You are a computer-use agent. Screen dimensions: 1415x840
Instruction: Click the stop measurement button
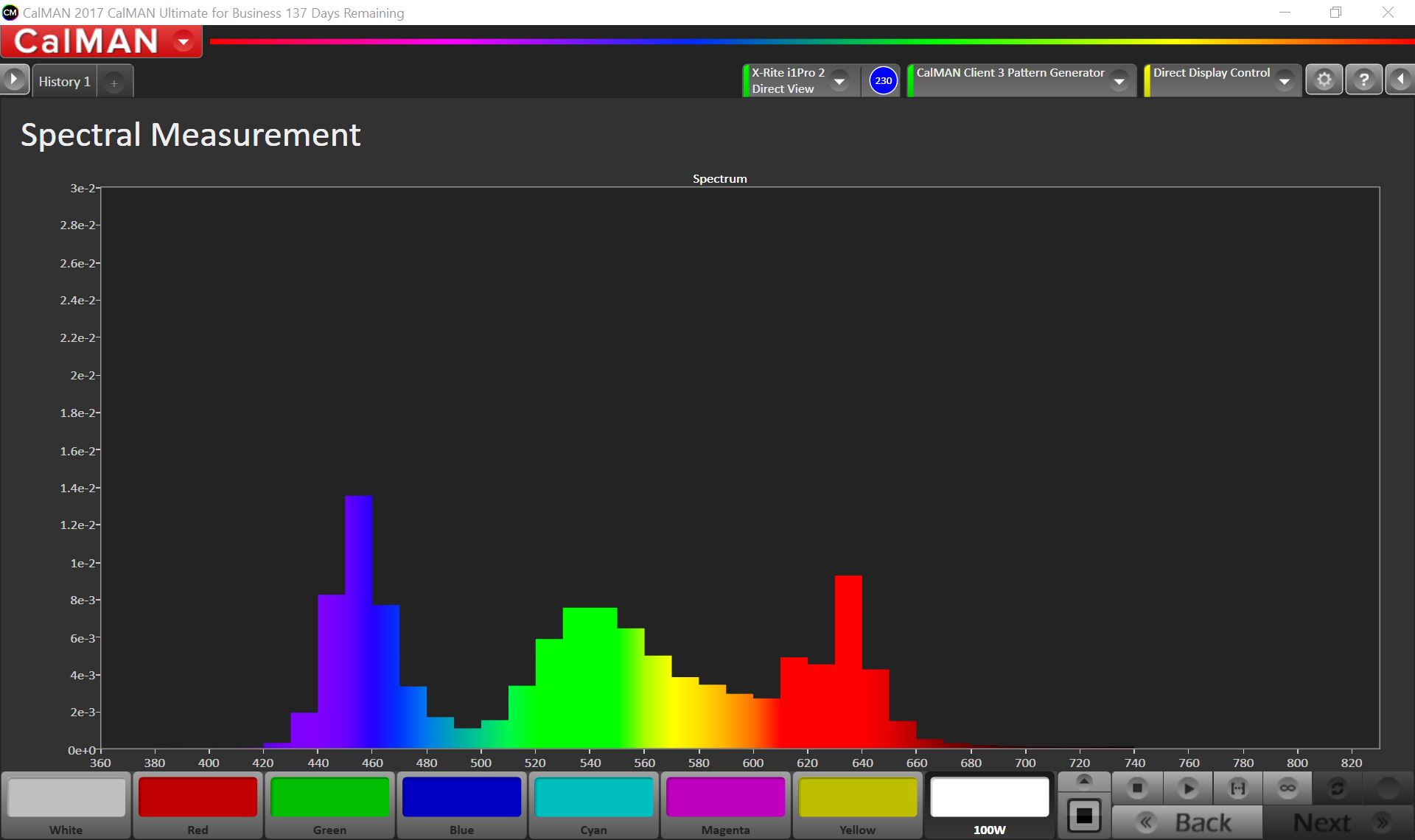click(1137, 788)
